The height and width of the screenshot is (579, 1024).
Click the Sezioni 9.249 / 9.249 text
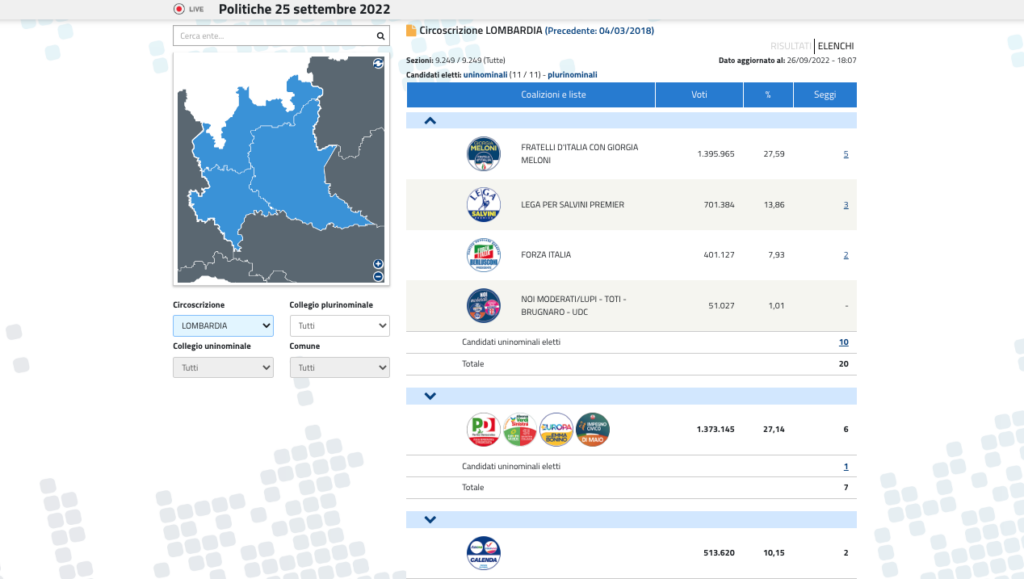tap(456, 60)
